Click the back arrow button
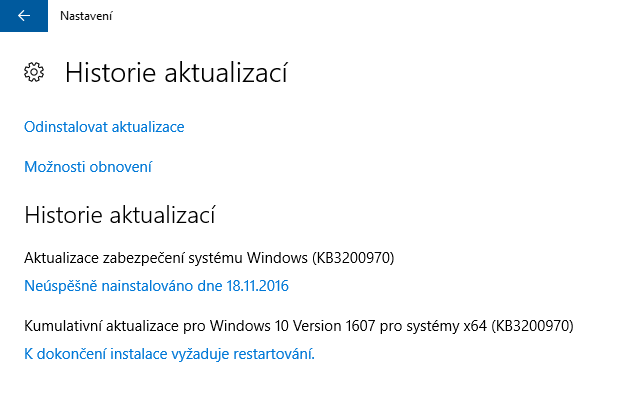Image resolution: width=620 pixels, height=406 pixels. tap(23, 15)
